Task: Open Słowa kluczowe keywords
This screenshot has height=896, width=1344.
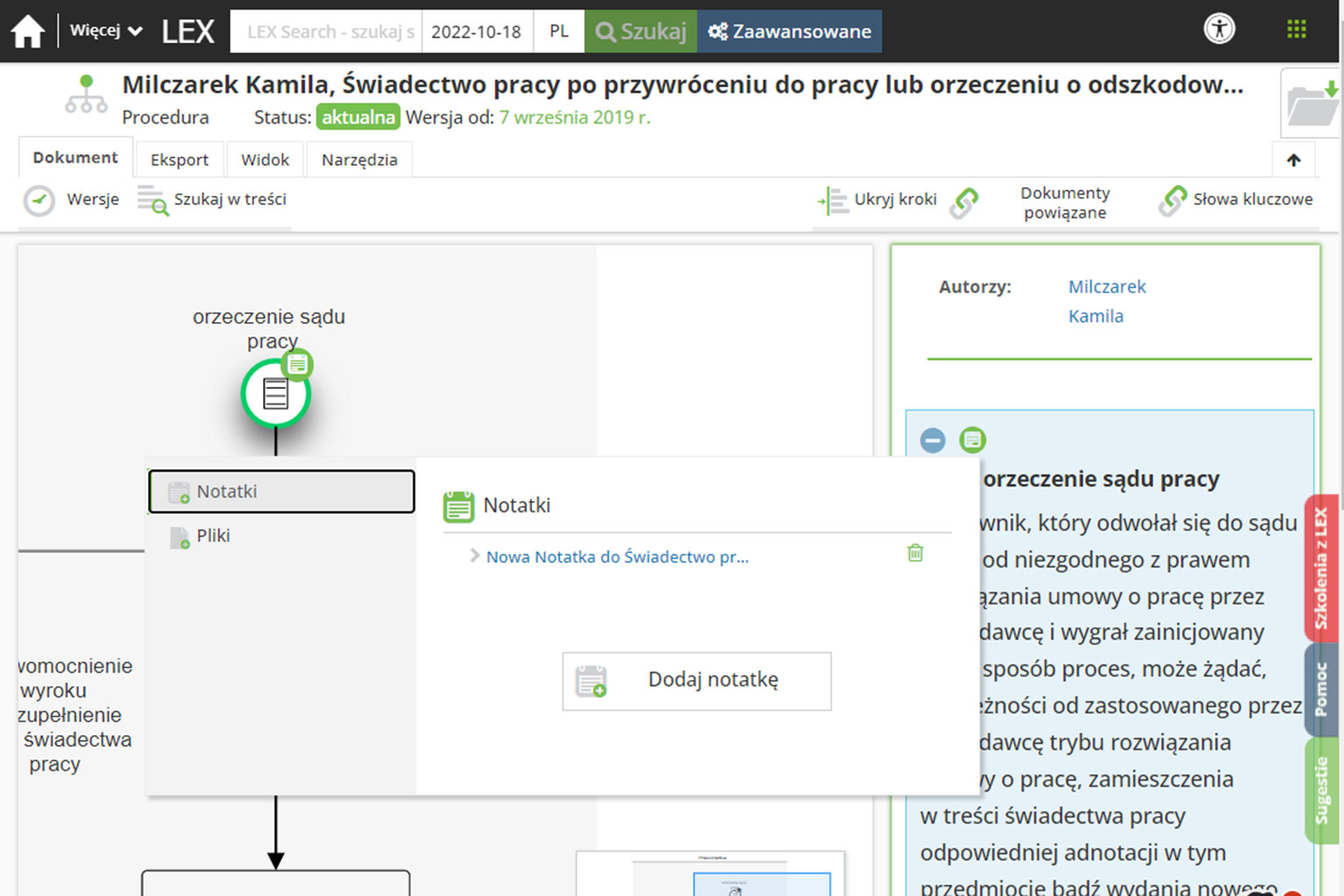Action: click(x=1252, y=199)
